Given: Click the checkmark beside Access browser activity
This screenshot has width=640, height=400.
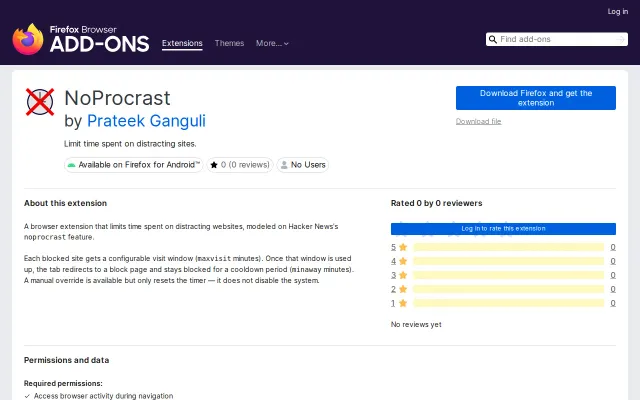Looking at the screenshot, I should coord(27,396).
